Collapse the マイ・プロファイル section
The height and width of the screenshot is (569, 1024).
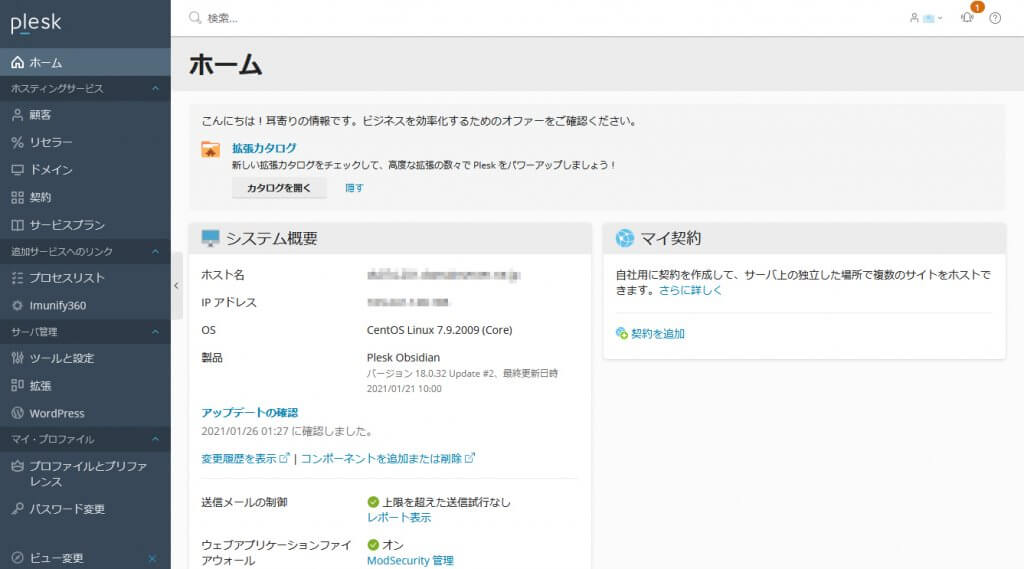pyautogui.click(x=155, y=439)
